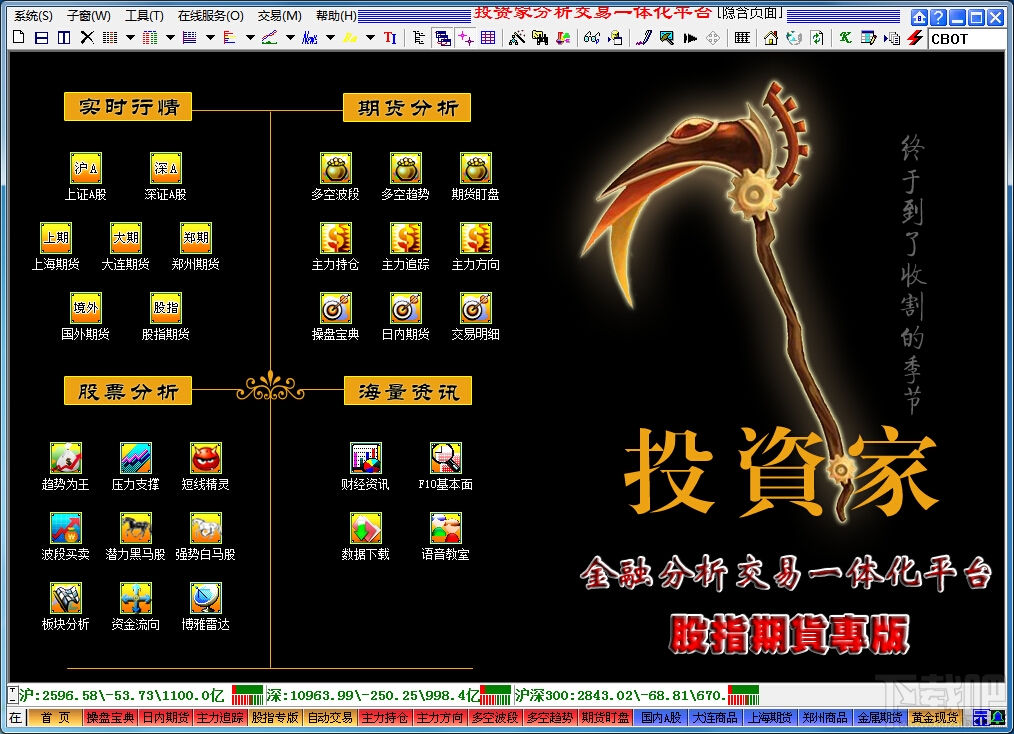Switch to the 黄金现货 bottom tab
The image size is (1014, 734).
click(935, 717)
